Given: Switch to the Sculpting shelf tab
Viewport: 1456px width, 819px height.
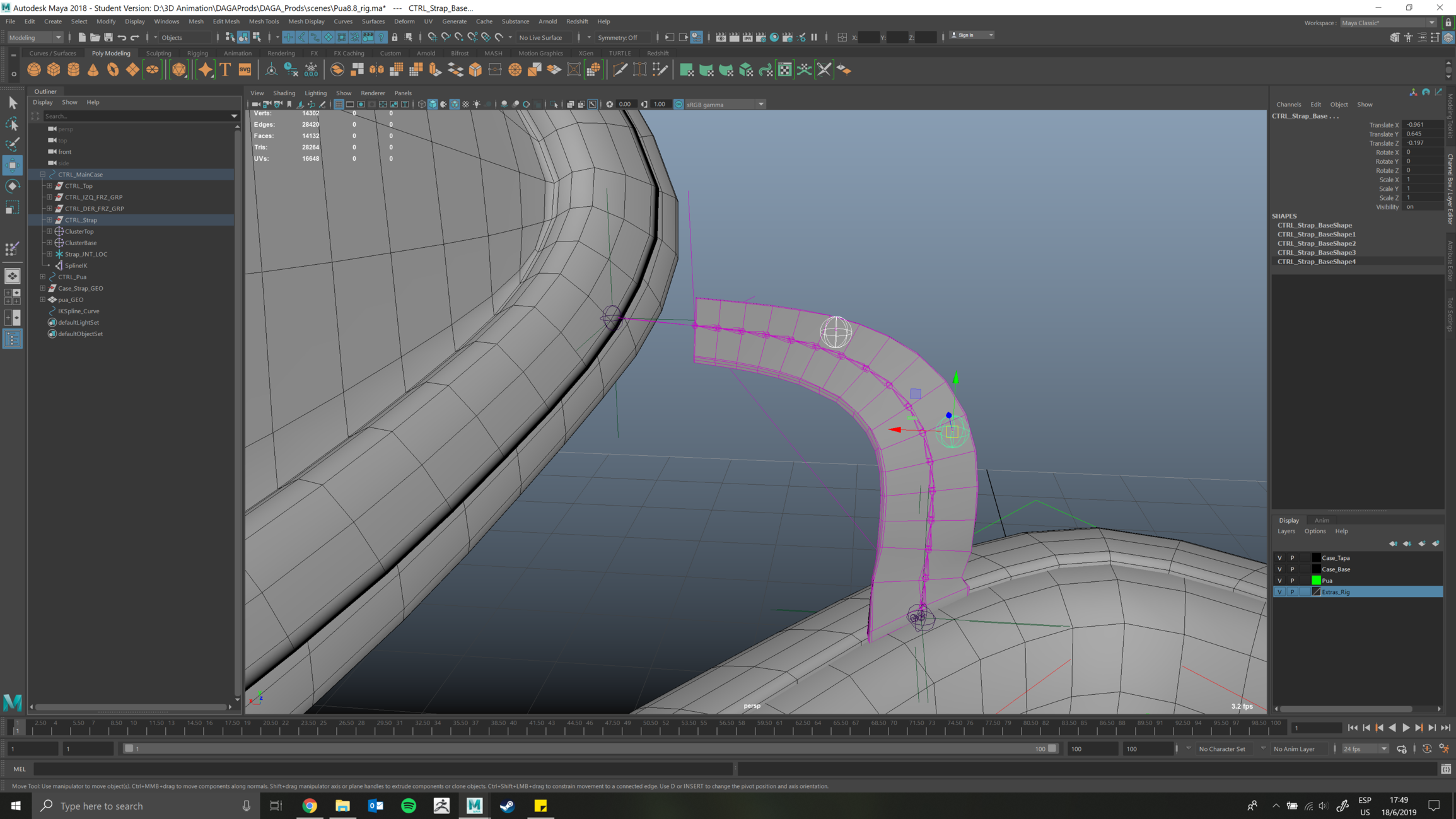Looking at the screenshot, I should coord(158,53).
